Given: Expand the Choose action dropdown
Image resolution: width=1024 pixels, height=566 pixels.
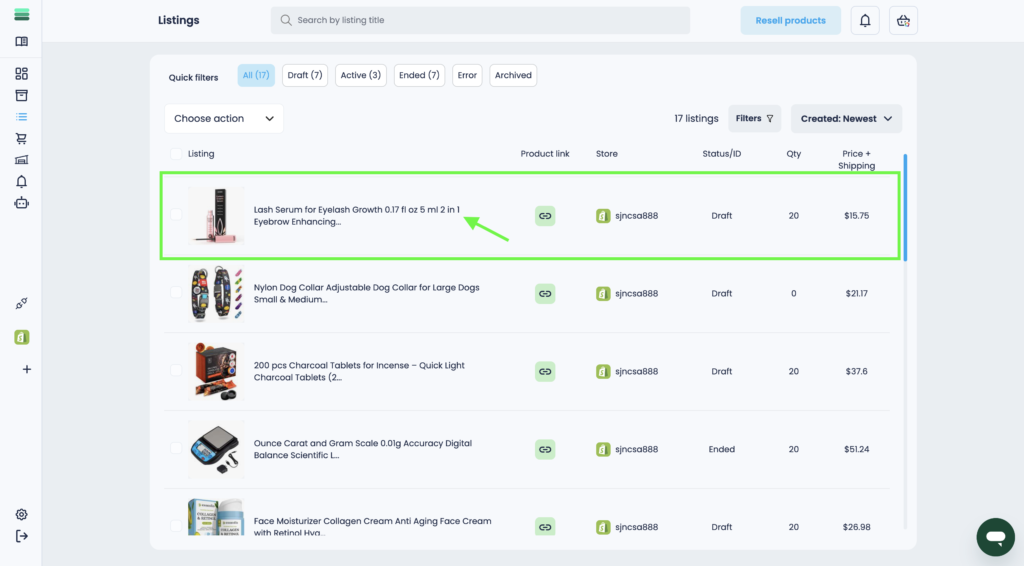Looking at the screenshot, I should click(224, 118).
